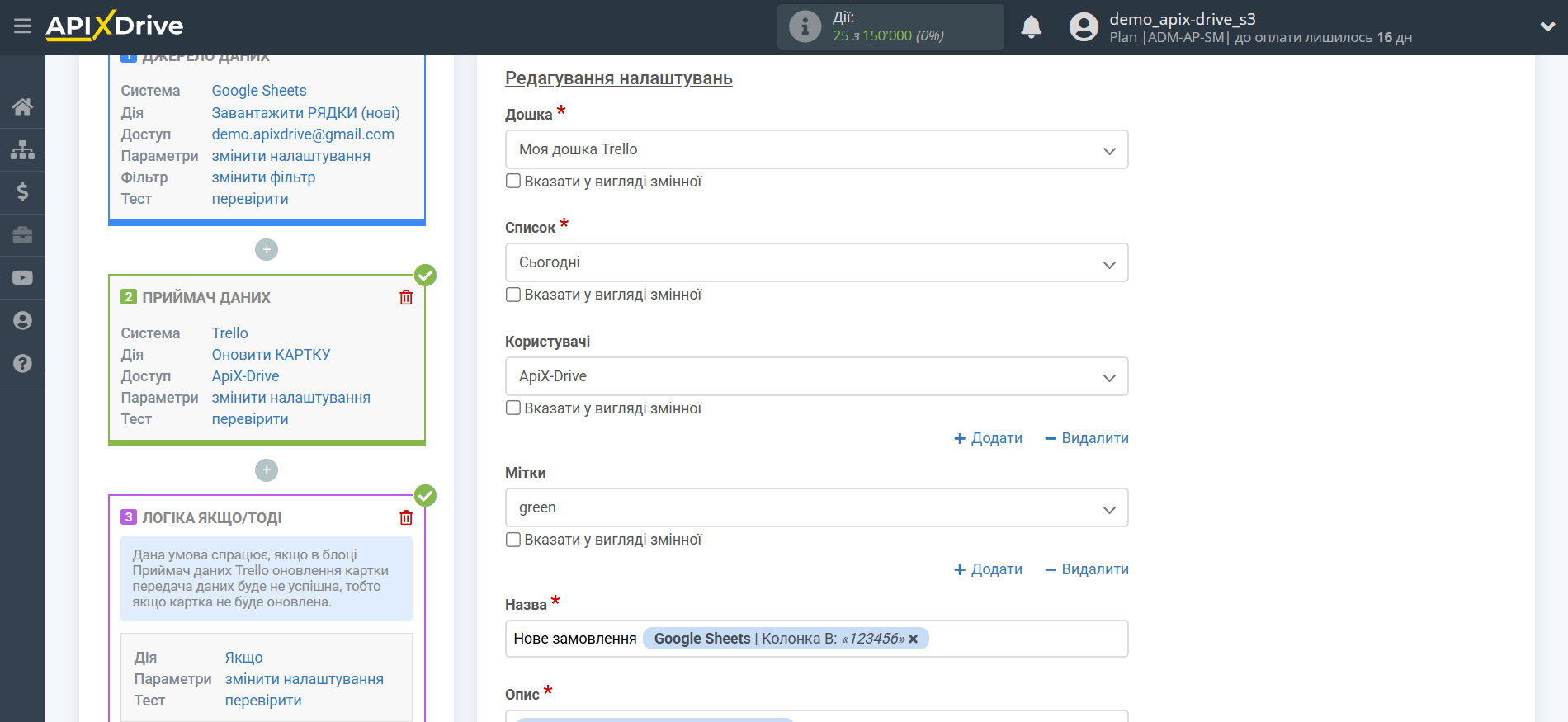Viewport: 1568px width, 722px height.
Task: Open help question icon in sidebar
Action: pyautogui.click(x=22, y=364)
